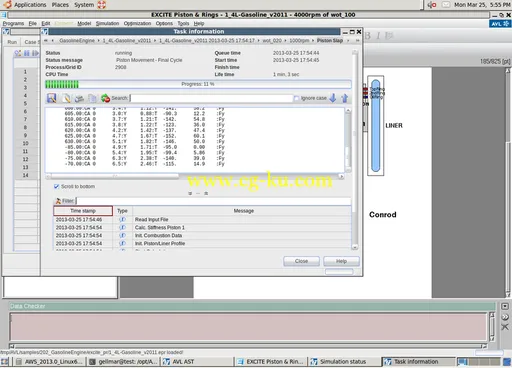This screenshot has height=368, width=512.
Task: Open the Optimization menu
Action: pyautogui.click(x=137, y=23)
